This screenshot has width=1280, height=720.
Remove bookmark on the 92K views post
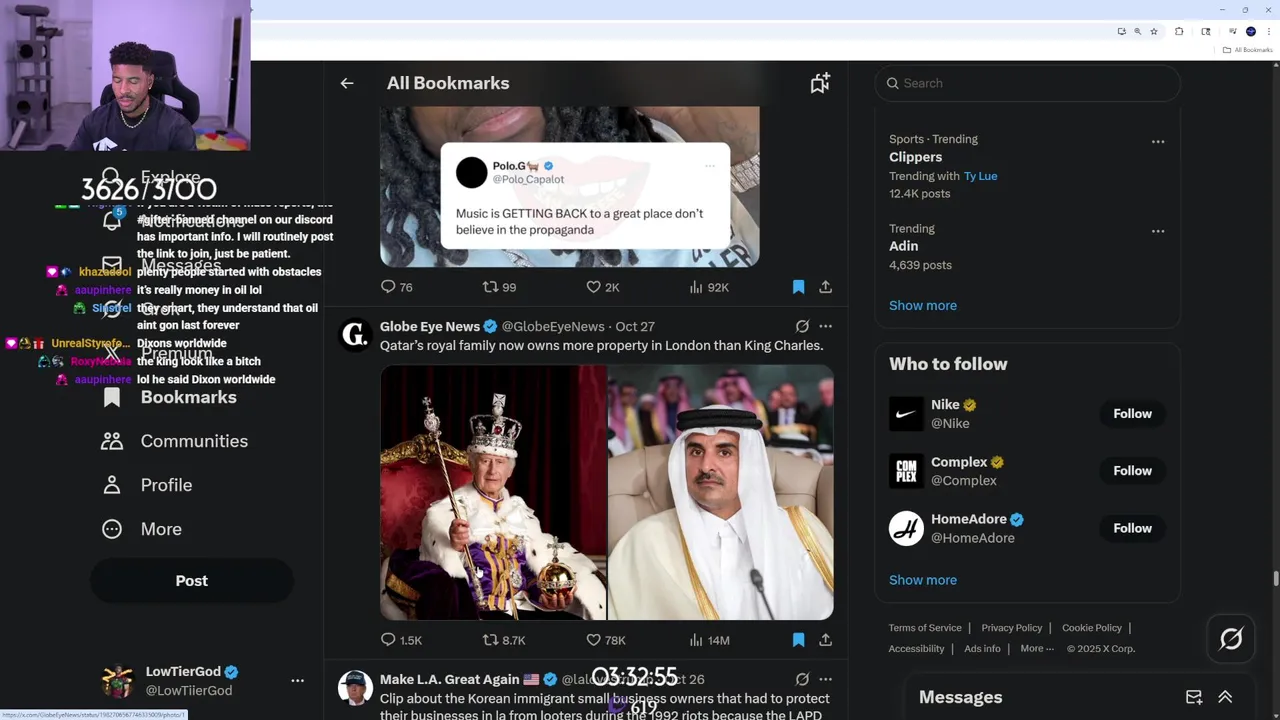coord(798,287)
